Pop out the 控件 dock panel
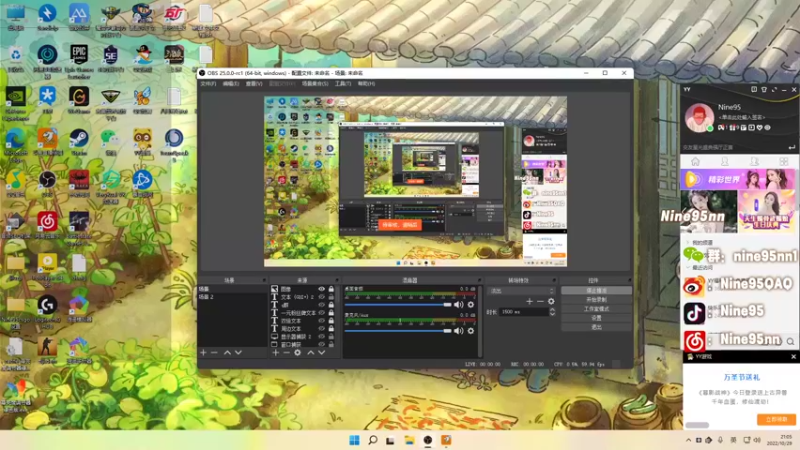The width and height of the screenshot is (800, 450). [629, 280]
